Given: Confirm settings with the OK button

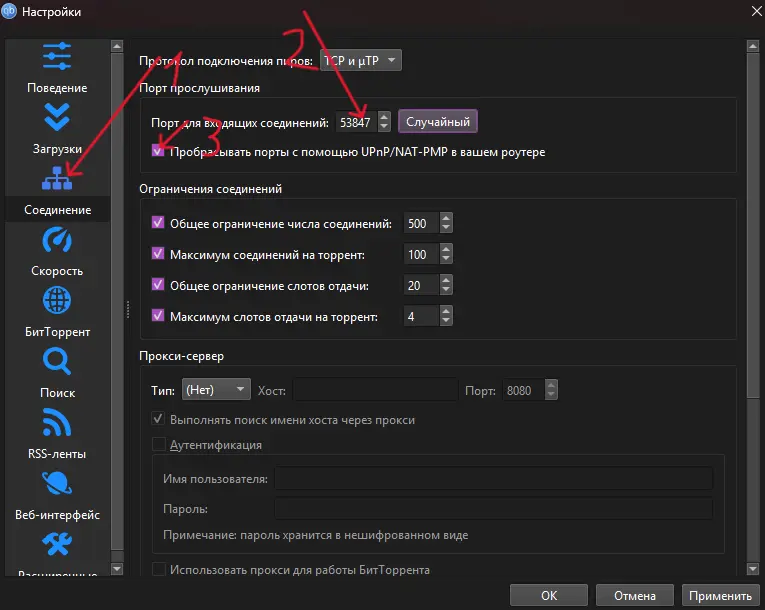Looking at the screenshot, I should click(549, 595).
